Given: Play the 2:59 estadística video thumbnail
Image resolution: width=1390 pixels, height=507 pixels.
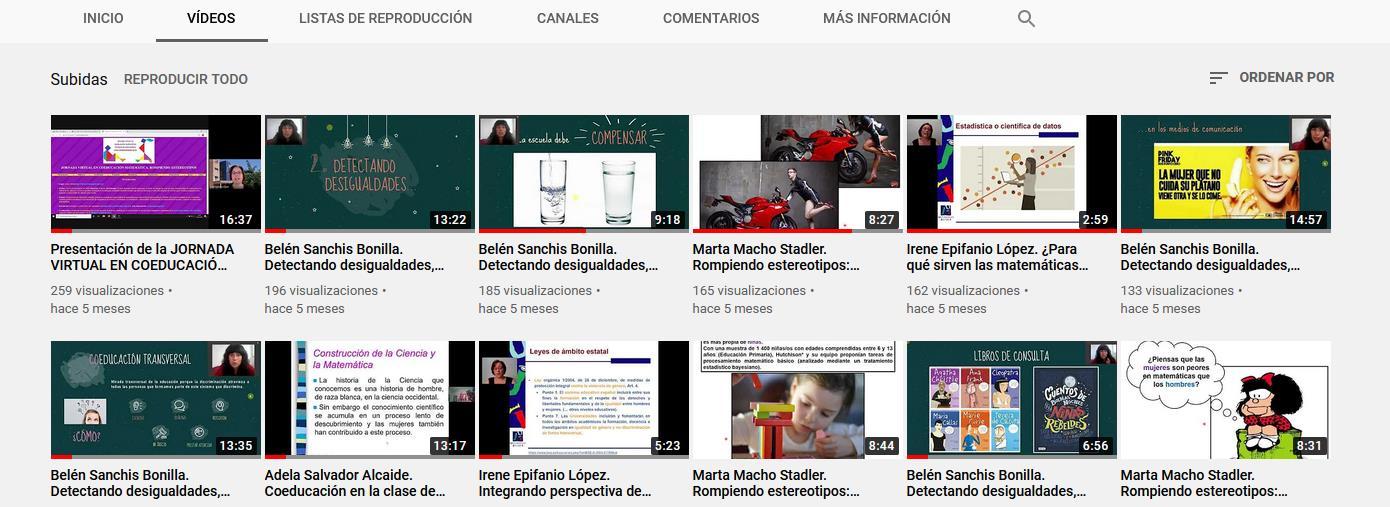Looking at the screenshot, I should click(1012, 174).
